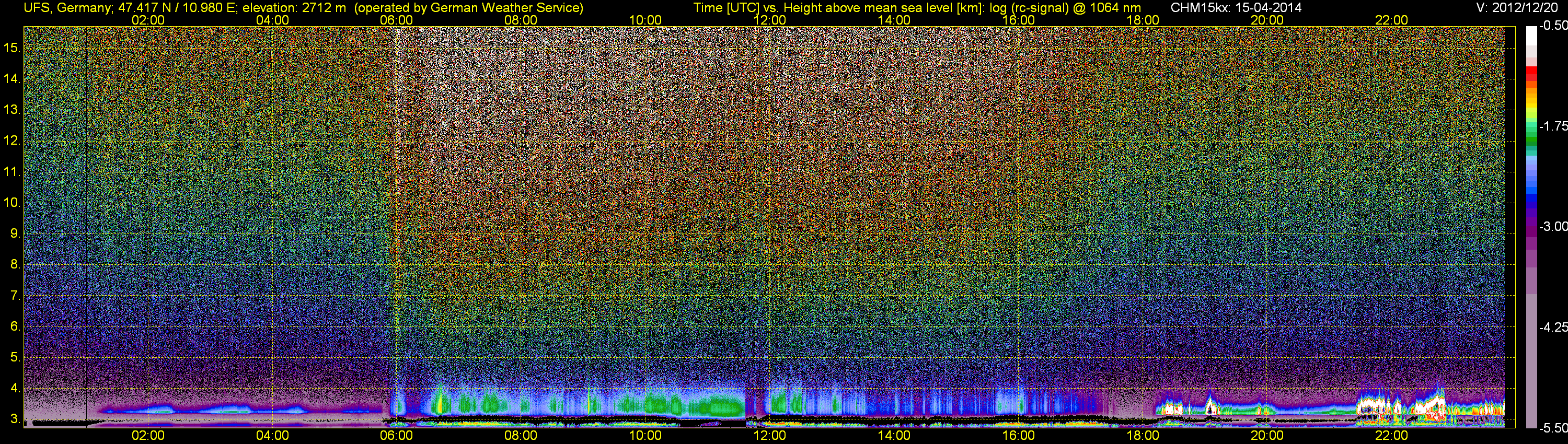Screen dimensions: 1568x444
Task: Select the upper time axis label 20:00
Action: (x=1267, y=20)
